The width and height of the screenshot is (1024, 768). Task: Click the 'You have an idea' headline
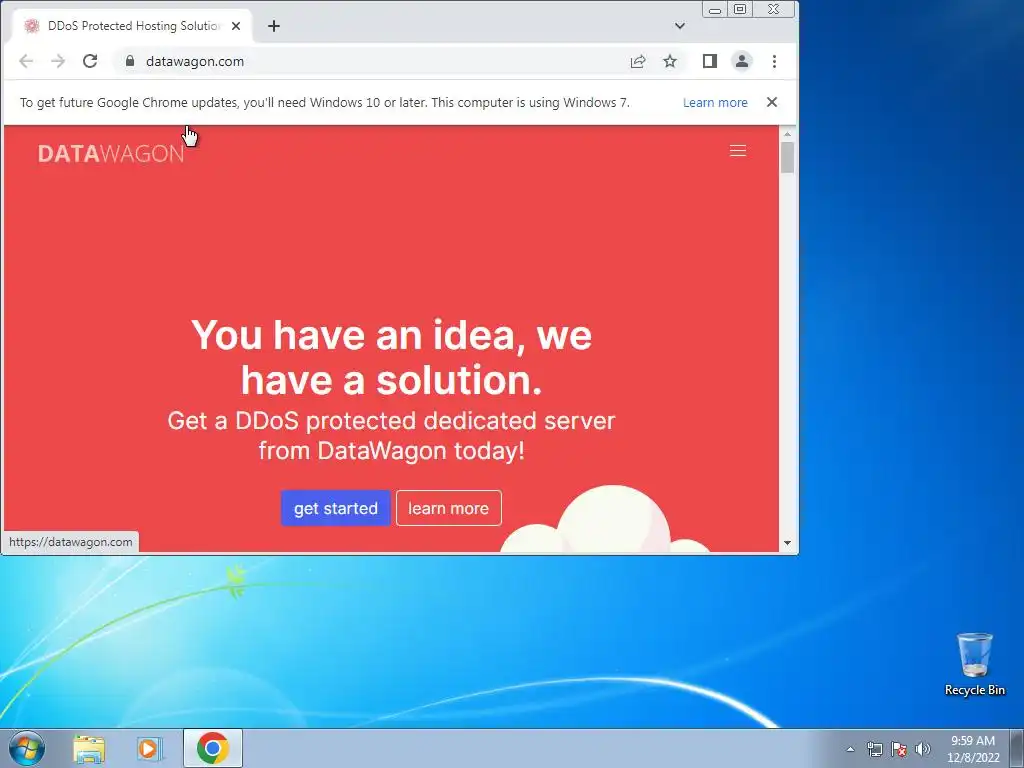point(391,357)
